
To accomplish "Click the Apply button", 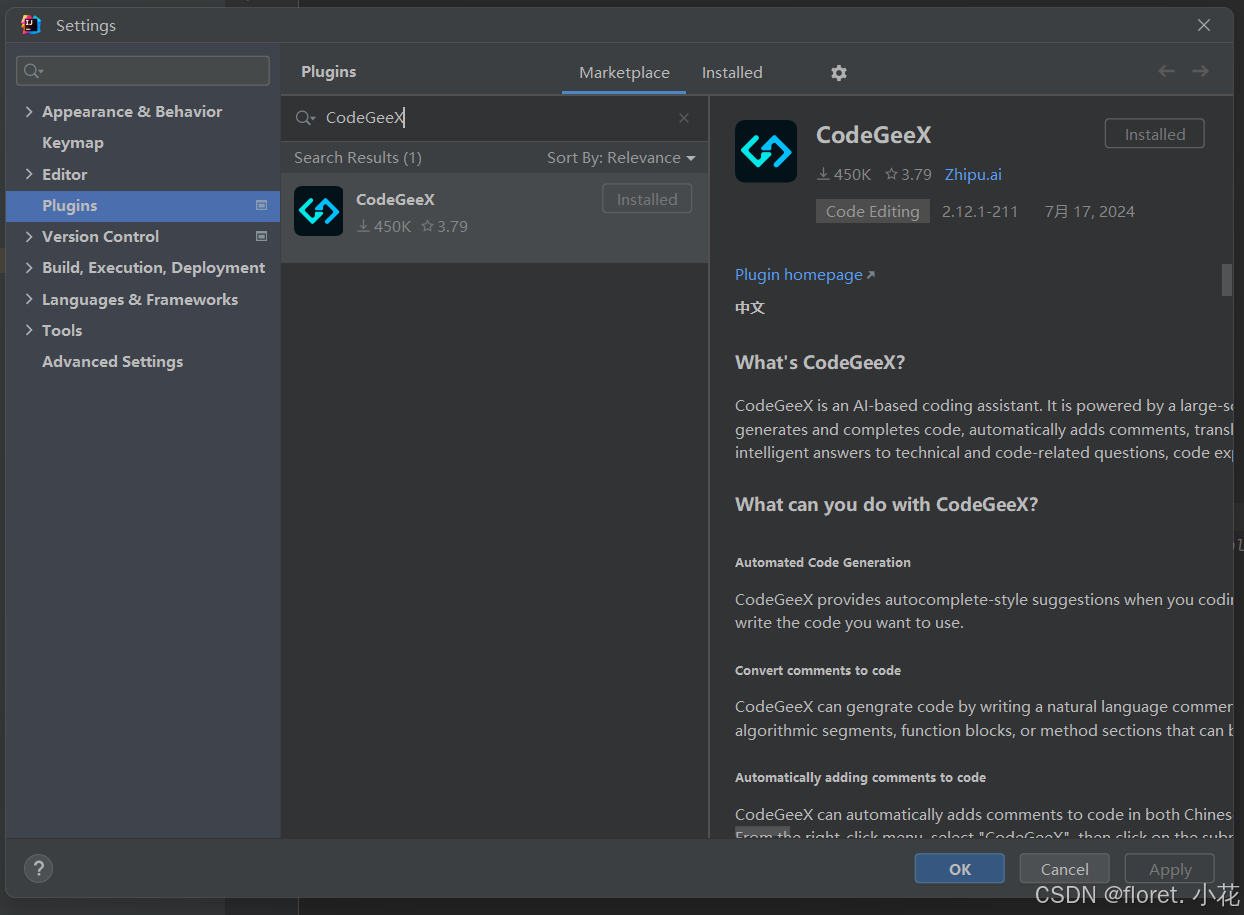I will [x=1170, y=869].
